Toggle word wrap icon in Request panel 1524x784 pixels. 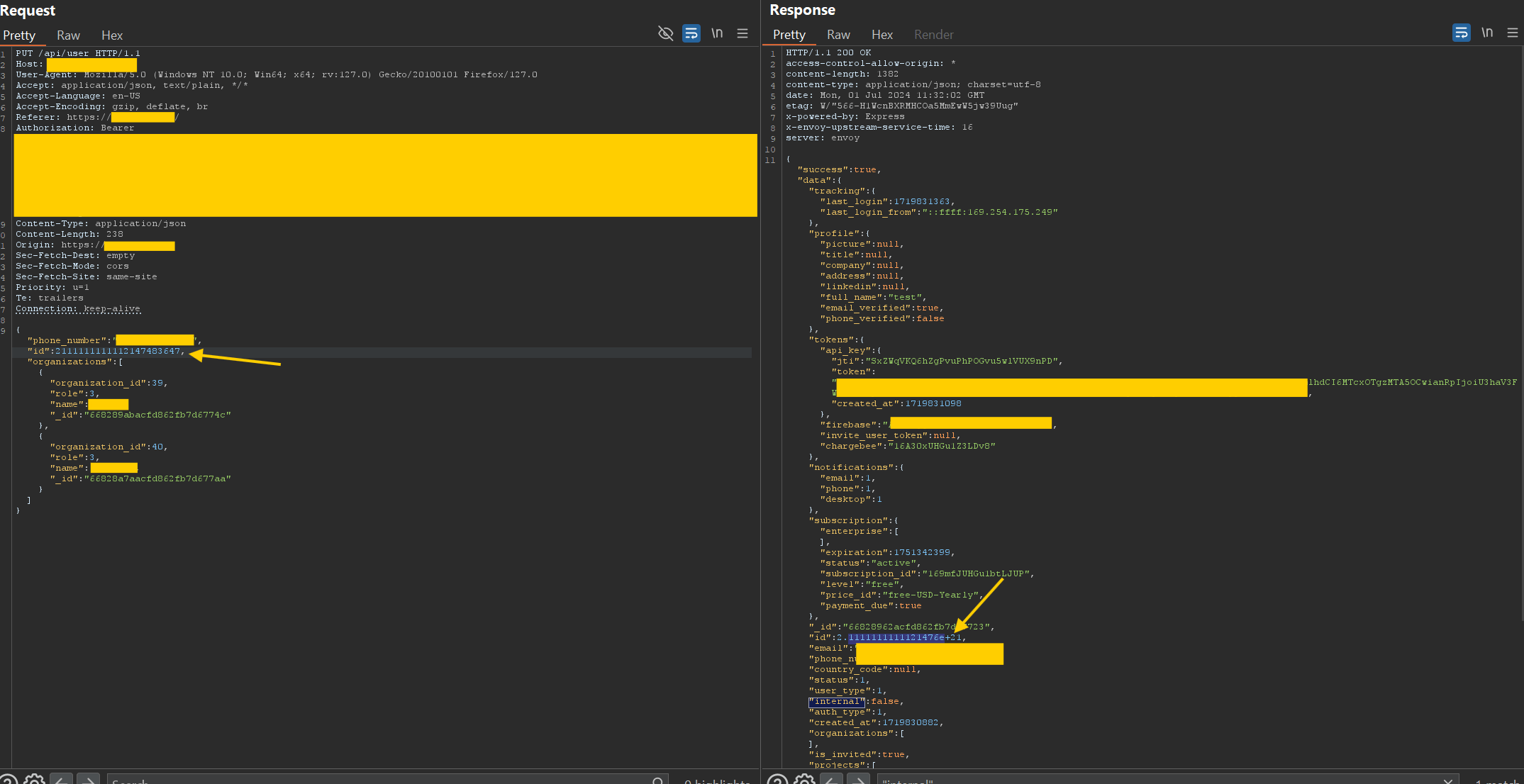pos(691,33)
